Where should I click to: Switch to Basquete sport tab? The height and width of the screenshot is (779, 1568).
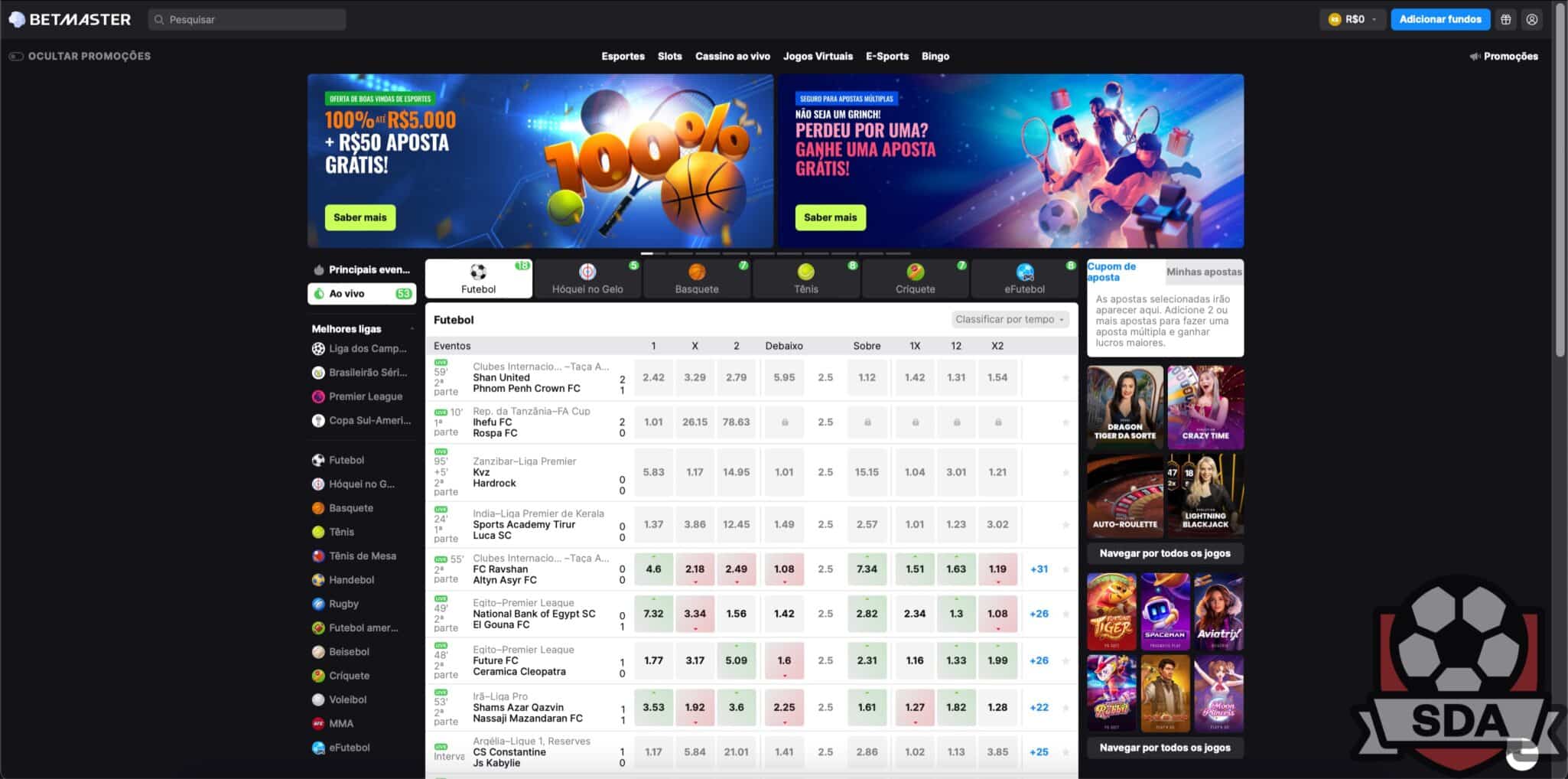697,279
